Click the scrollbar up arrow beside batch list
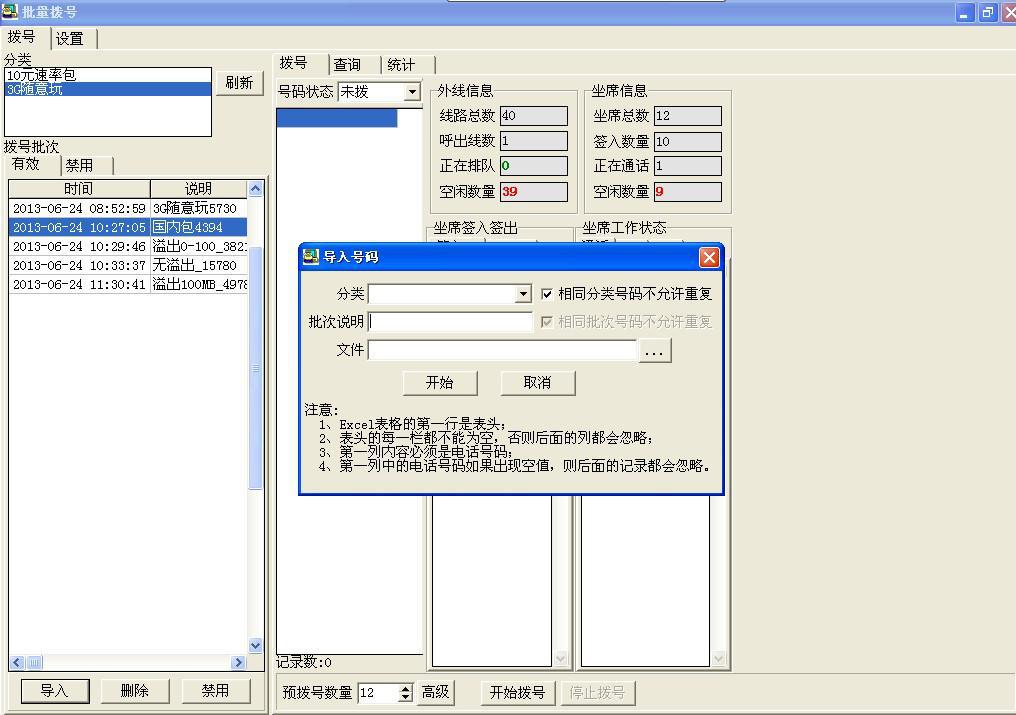The image size is (1016, 715). click(254, 189)
